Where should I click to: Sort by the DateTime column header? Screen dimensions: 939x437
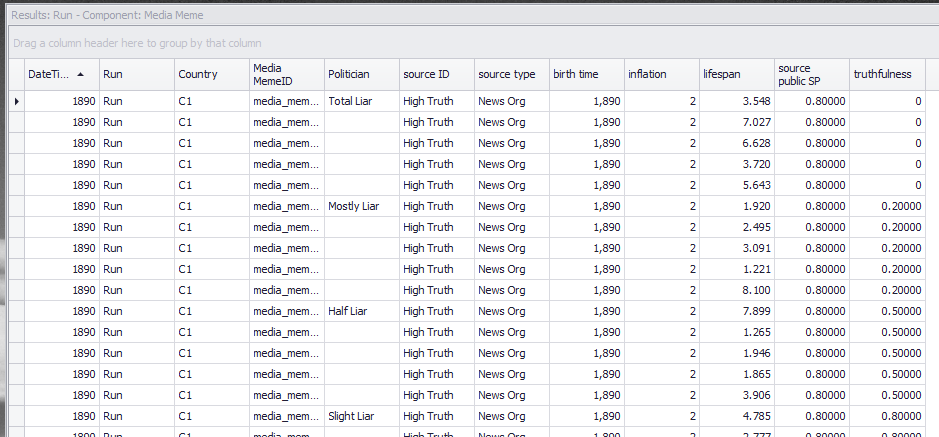tap(62, 74)
